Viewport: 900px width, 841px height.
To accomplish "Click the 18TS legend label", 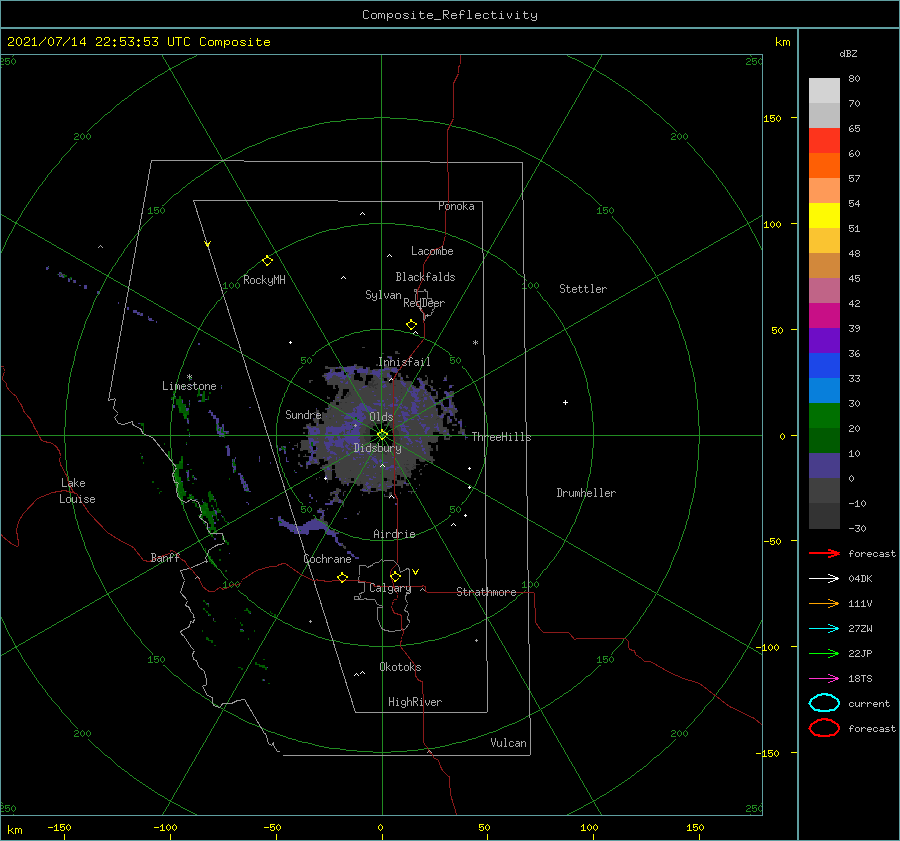I will [860, 678].
